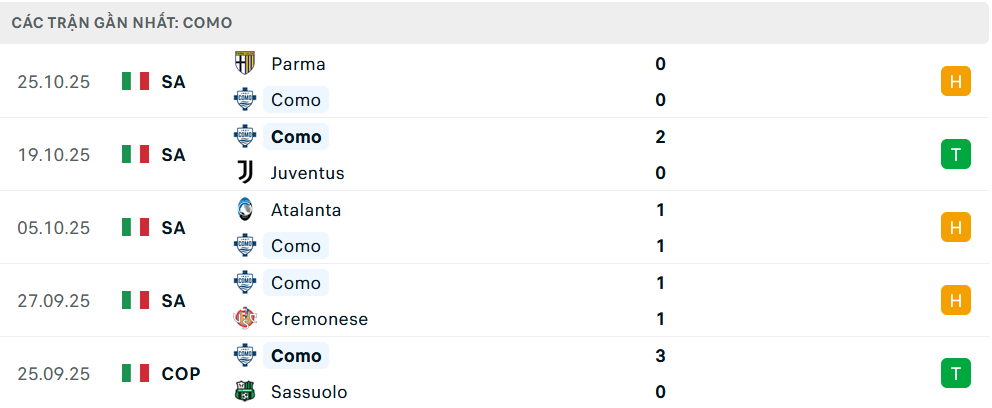
Task: Click the Parma team crest icon
Action: [x=244, y=63]
